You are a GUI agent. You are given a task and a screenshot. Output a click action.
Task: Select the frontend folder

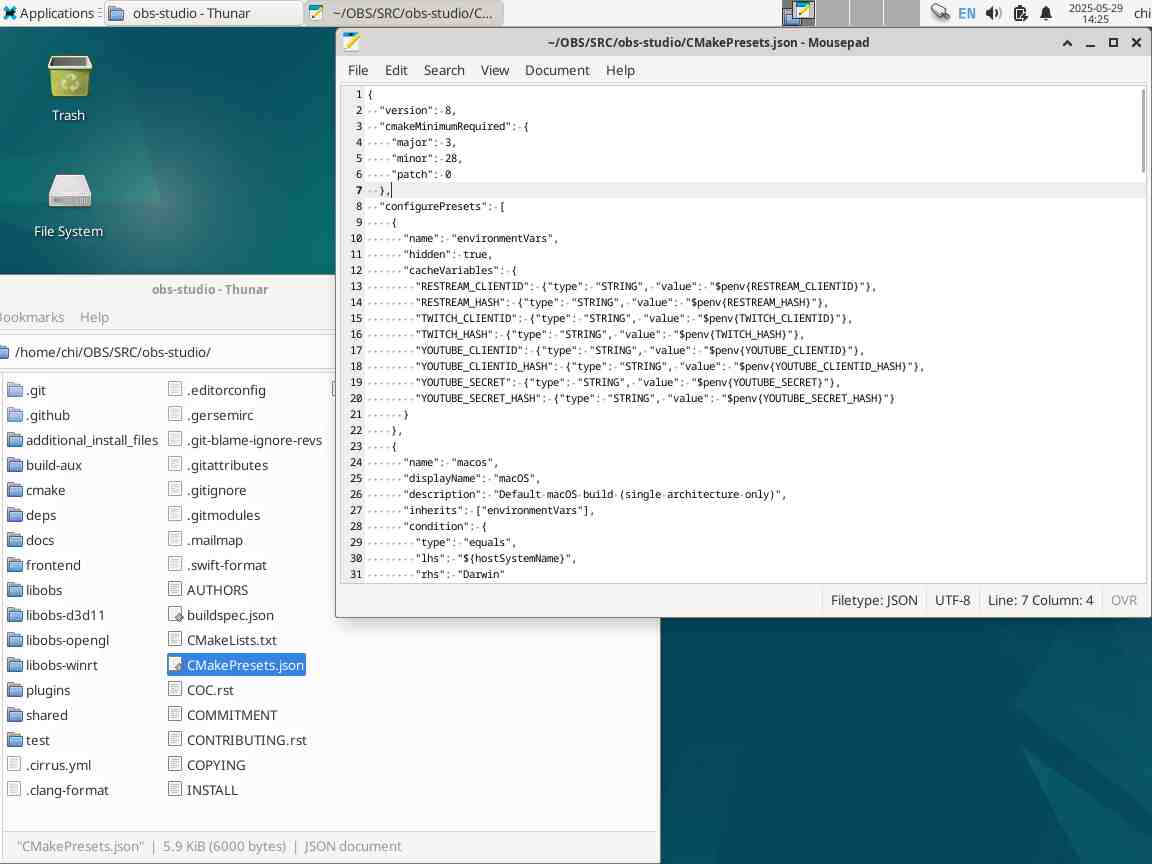click(x=44, y=565)
